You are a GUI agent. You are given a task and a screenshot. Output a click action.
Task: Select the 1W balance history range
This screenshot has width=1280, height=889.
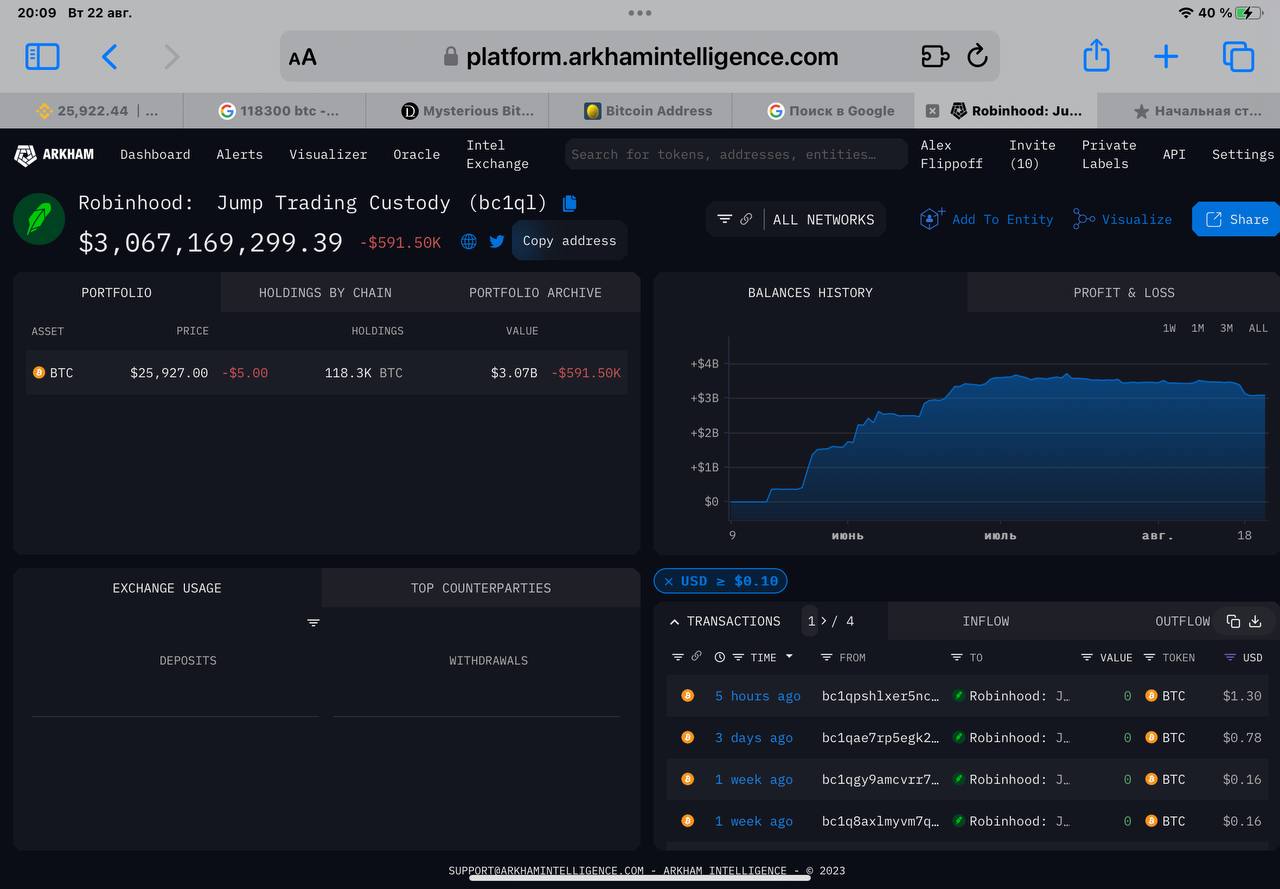point(1169,328)
